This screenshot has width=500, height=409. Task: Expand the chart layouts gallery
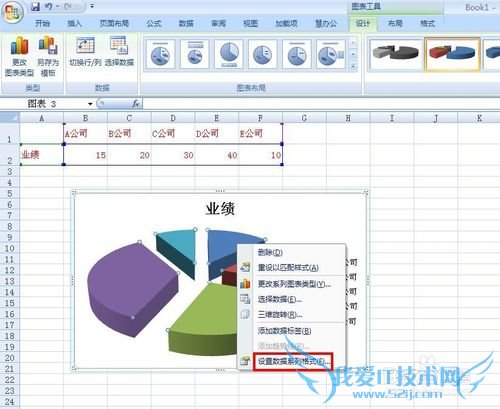pos(353,67)
